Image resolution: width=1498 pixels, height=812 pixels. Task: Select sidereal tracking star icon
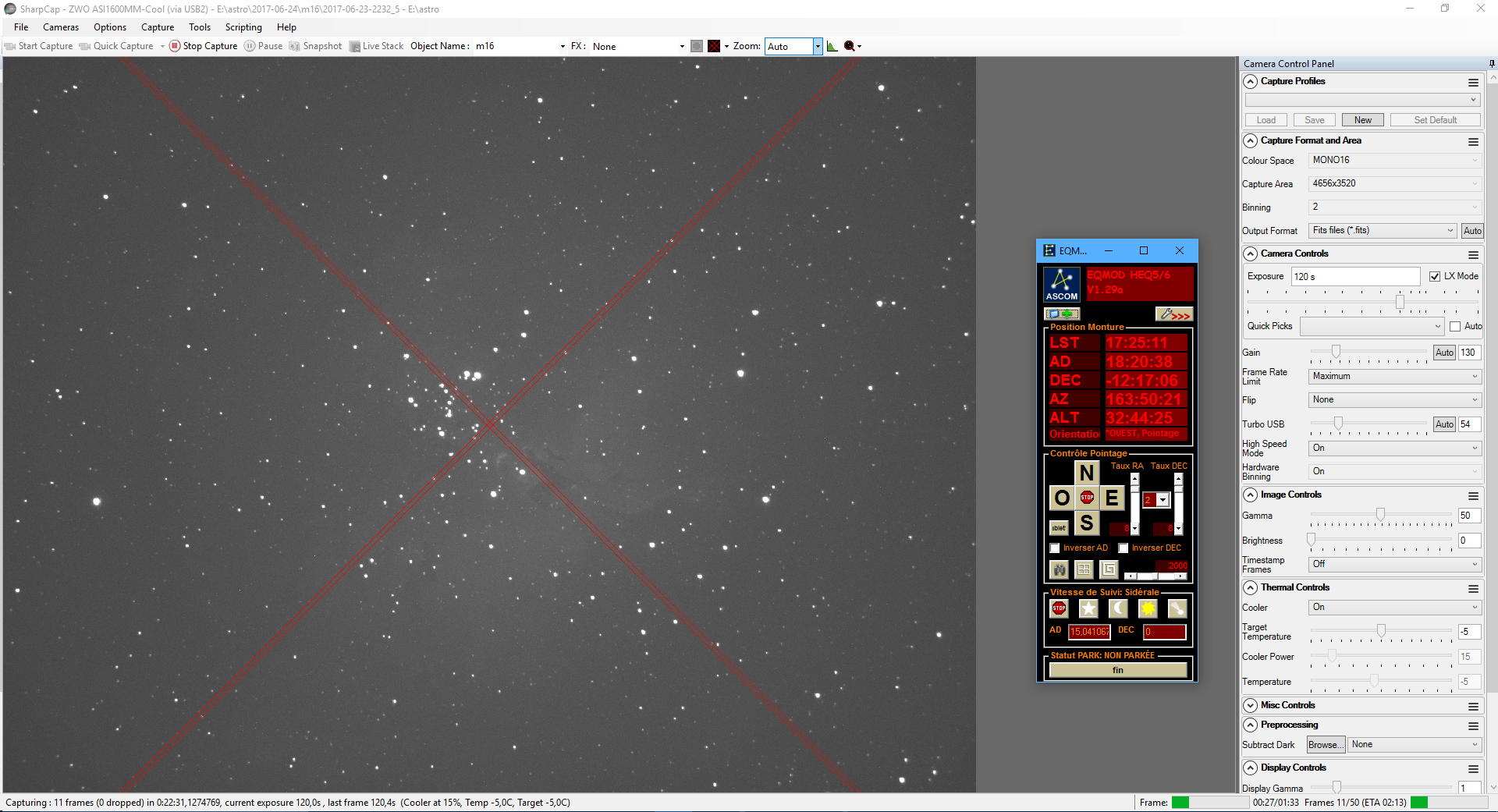tap(1088, 608)
